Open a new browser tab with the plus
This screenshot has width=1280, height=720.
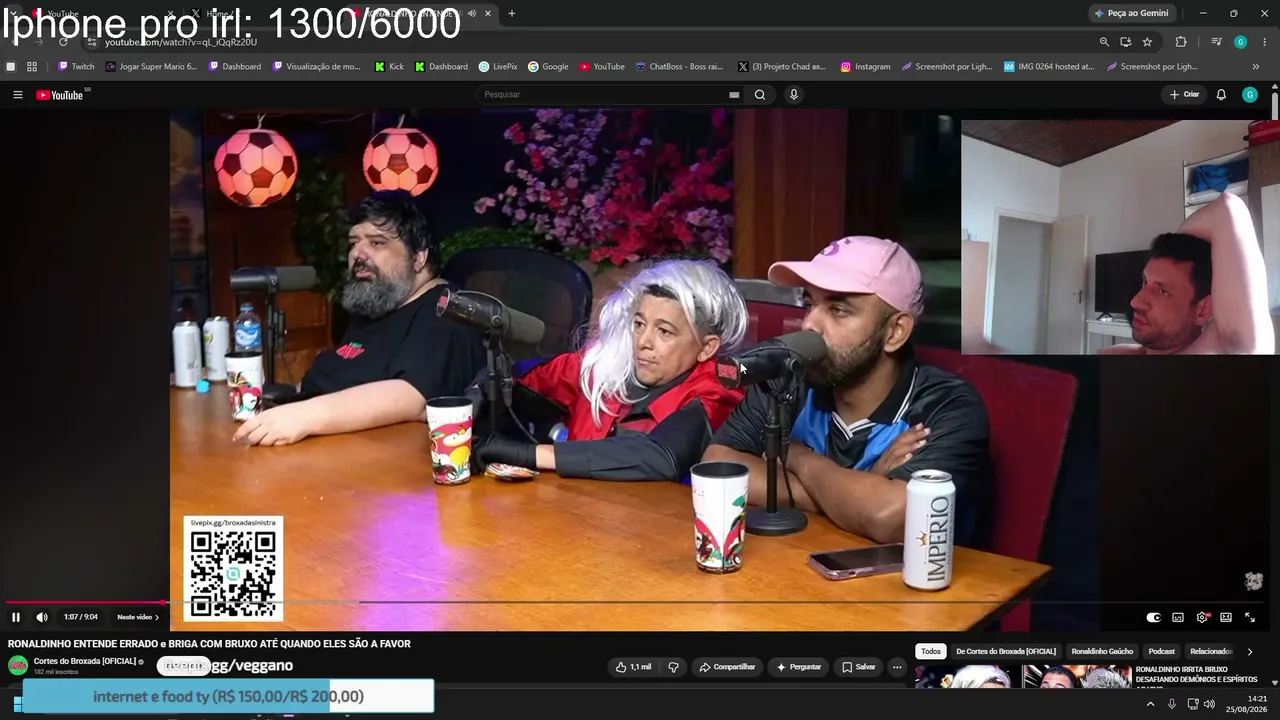(x=512, y=13)
